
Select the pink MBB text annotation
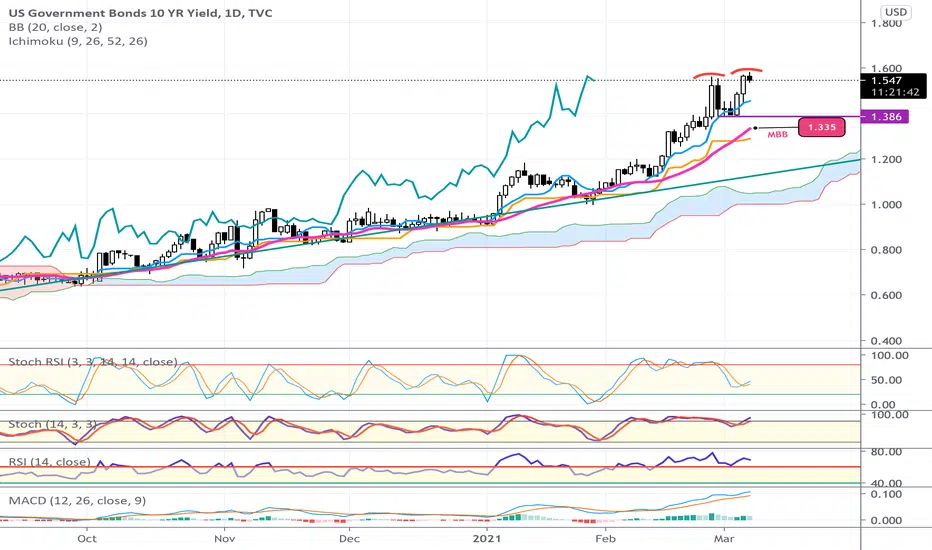click(x=777, y=135)
